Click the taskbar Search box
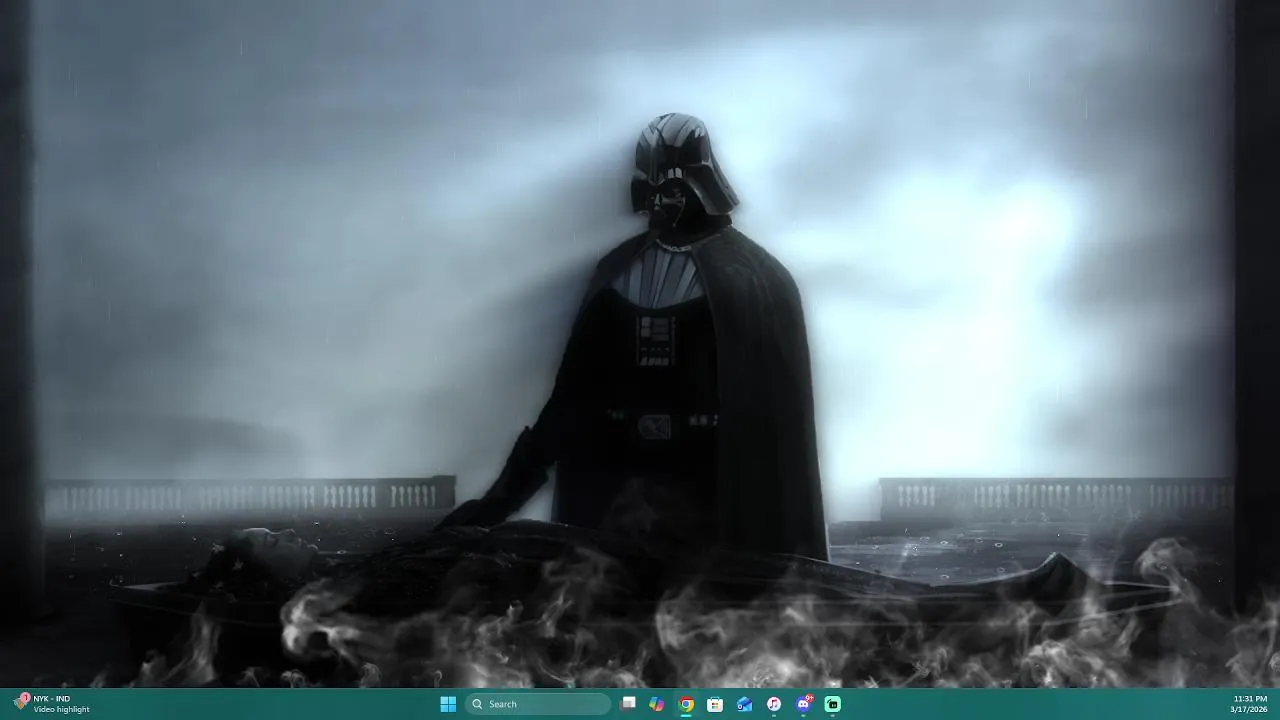This screenshot has width=1280, height=720. tap(539, 704)
